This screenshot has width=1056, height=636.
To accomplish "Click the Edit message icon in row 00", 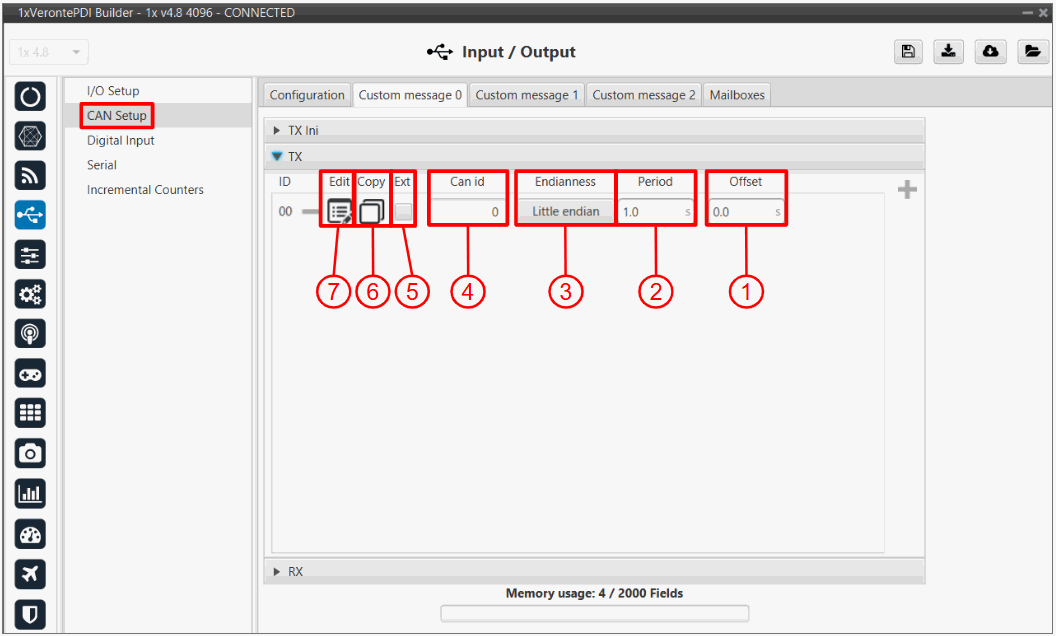I will click(339, 212).
